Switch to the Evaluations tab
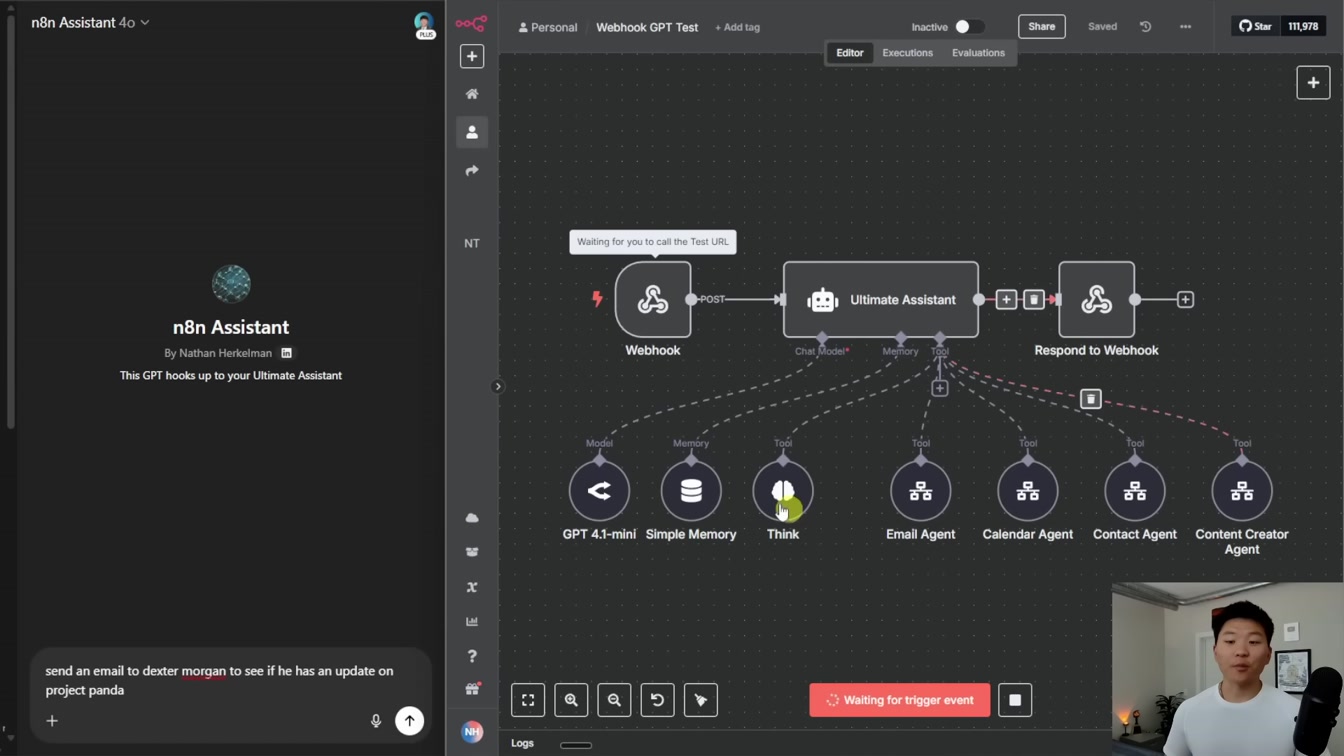 pyautogui.click(x=978, y=53)
